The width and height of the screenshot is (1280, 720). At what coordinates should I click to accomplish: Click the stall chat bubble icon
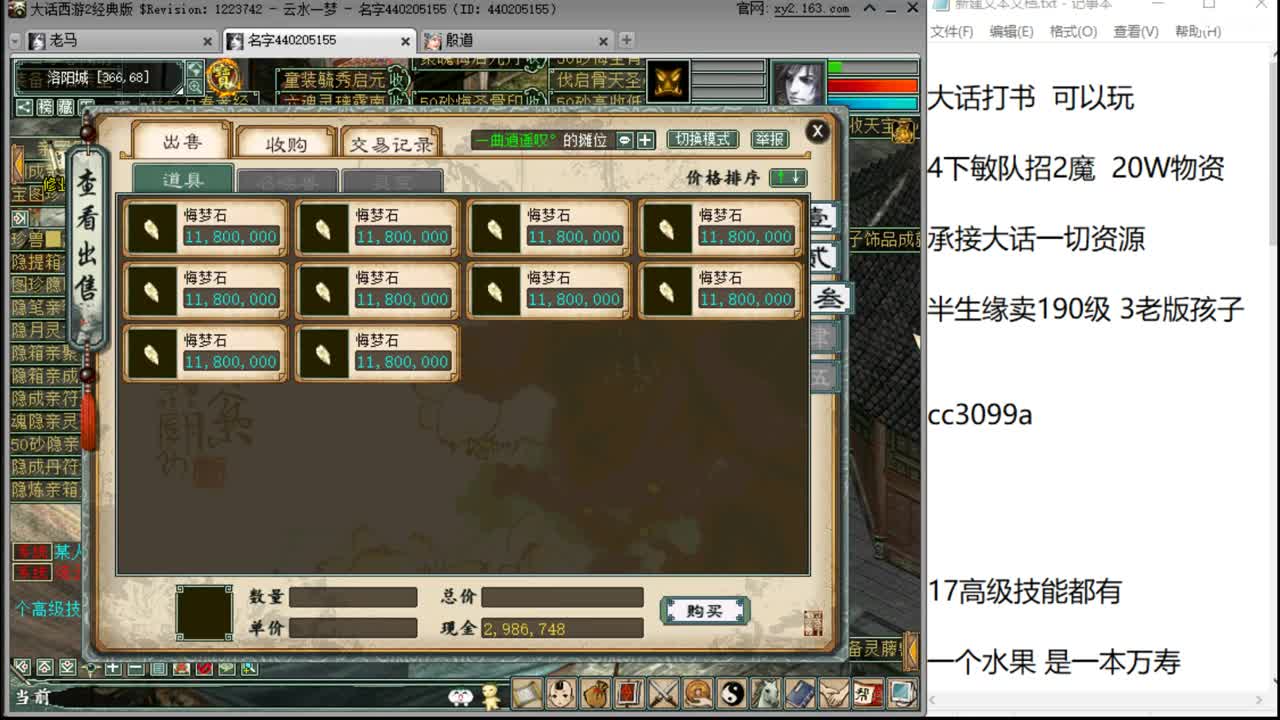(625, 140)
